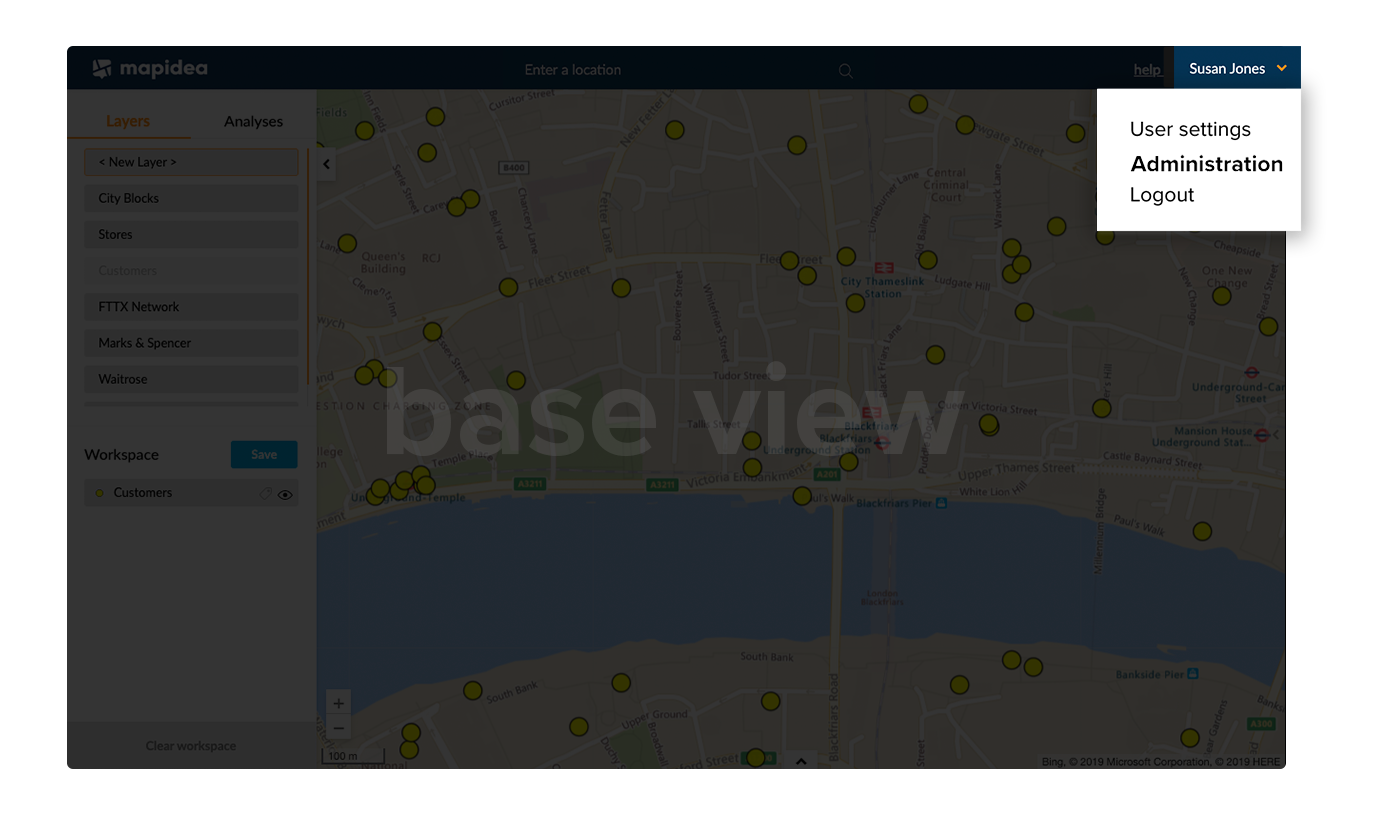Click Logout in the account menu
The image size is (1391, 828).
(1161, 195)
